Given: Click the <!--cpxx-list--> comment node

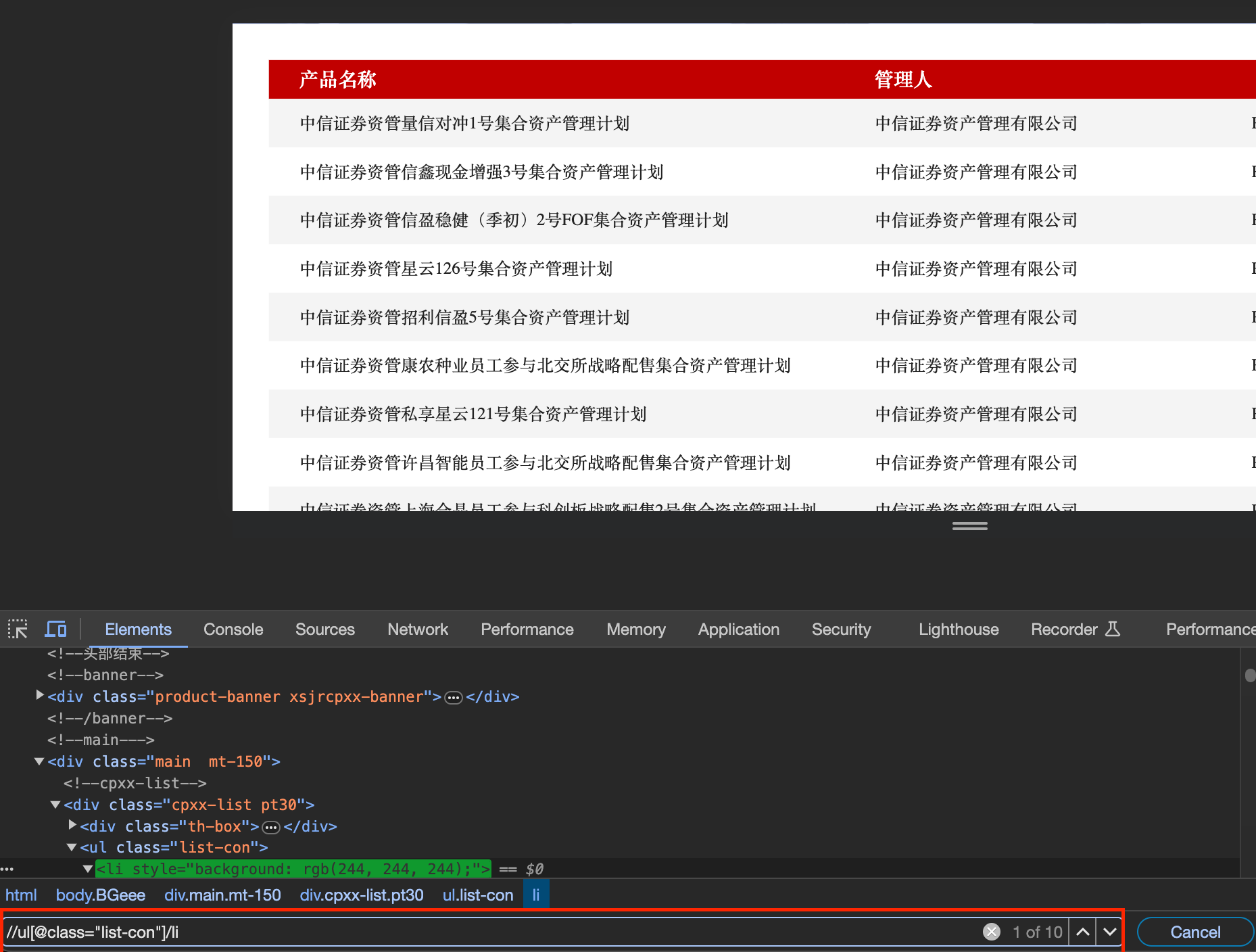Looking at the screenshot, I should coord(135,783).
